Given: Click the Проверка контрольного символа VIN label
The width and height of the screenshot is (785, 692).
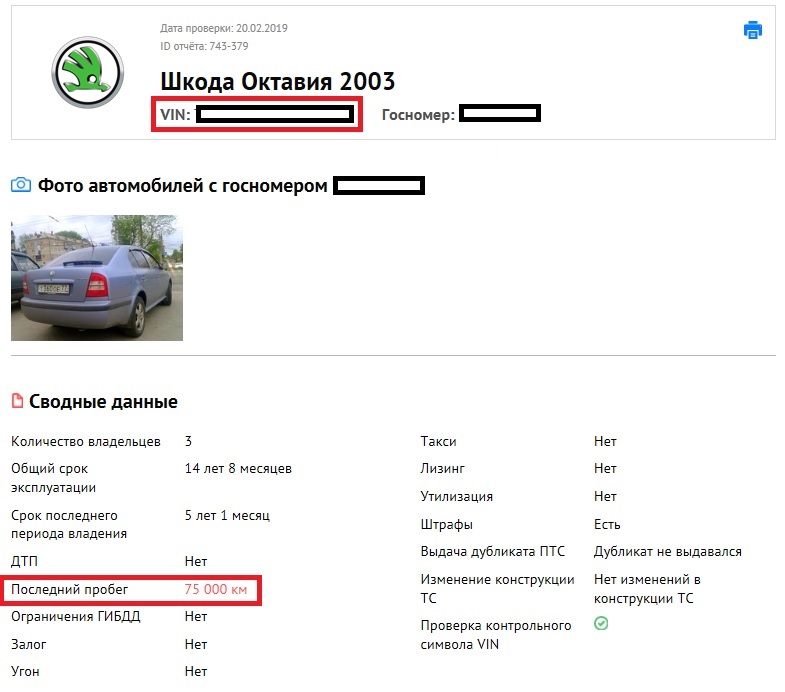Looking at the screenshot, I should tap(496, 635).
